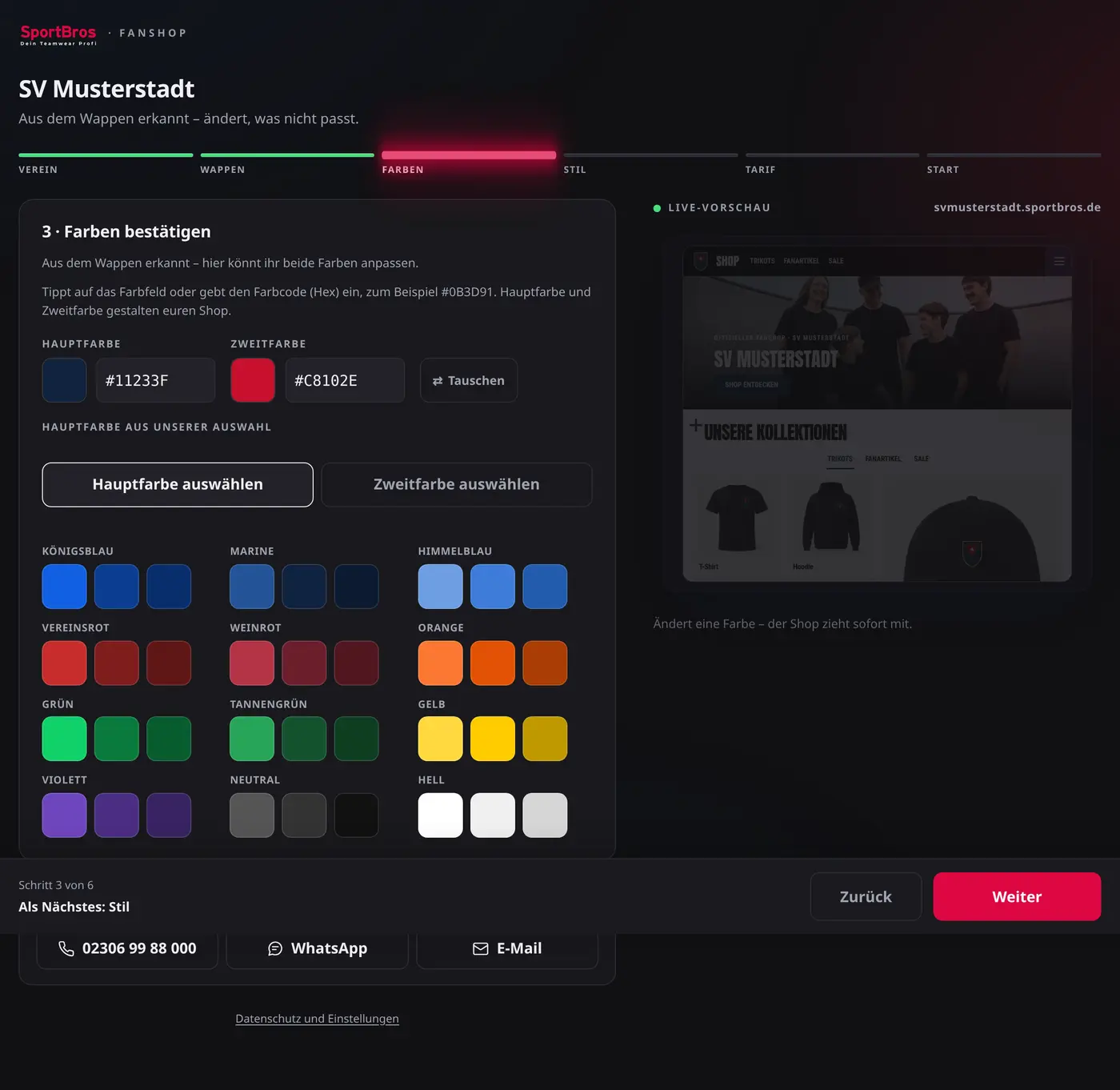Pick the brightest Grün swatch
Viewport: 1120px width, 1090px height.
(64, 739)
